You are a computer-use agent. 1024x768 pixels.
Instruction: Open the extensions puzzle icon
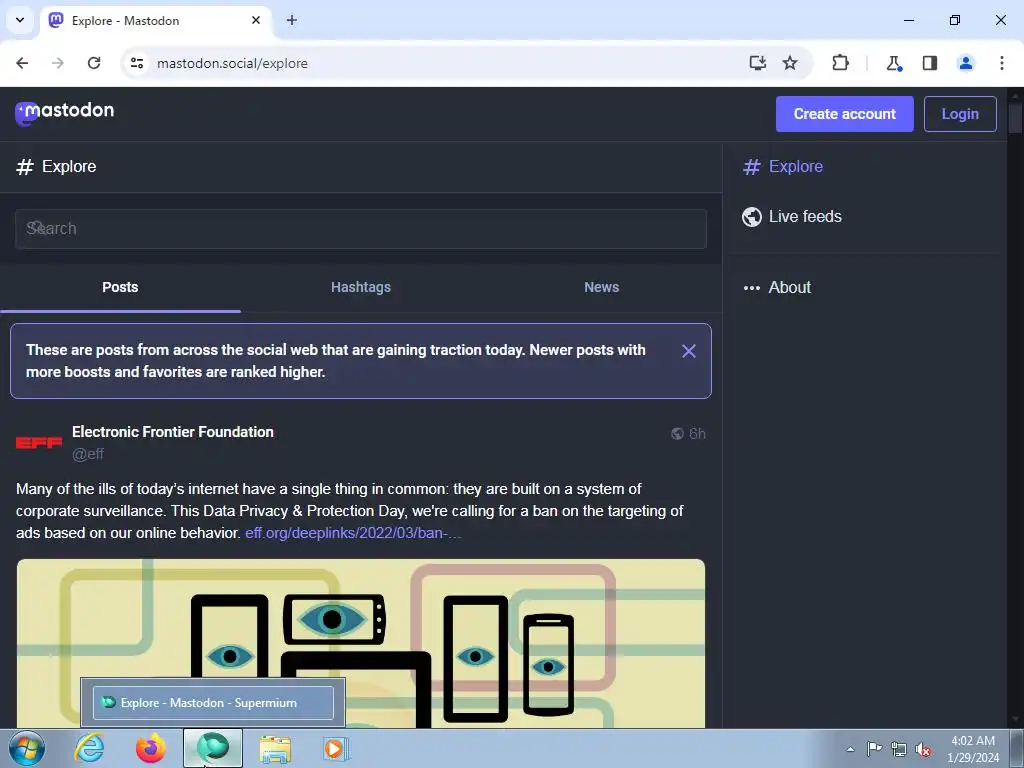tap(840, 63)
